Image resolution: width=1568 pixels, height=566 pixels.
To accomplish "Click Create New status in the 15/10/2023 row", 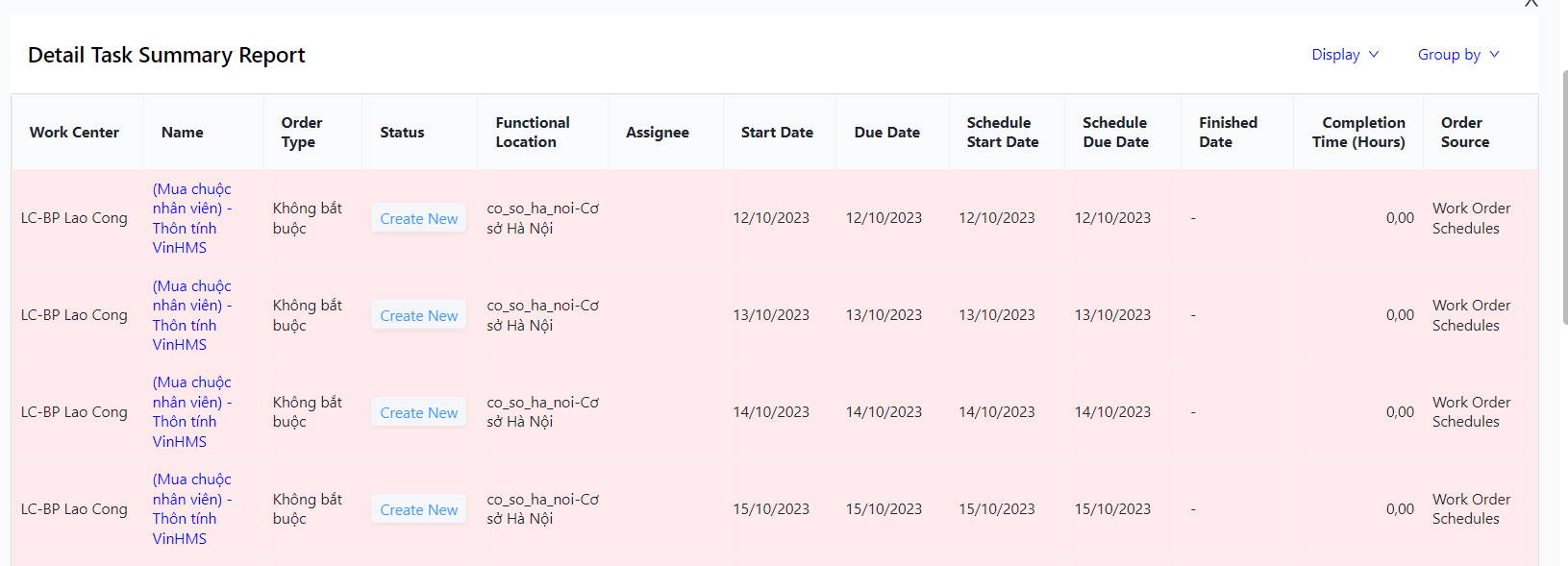I will [418, 510].
